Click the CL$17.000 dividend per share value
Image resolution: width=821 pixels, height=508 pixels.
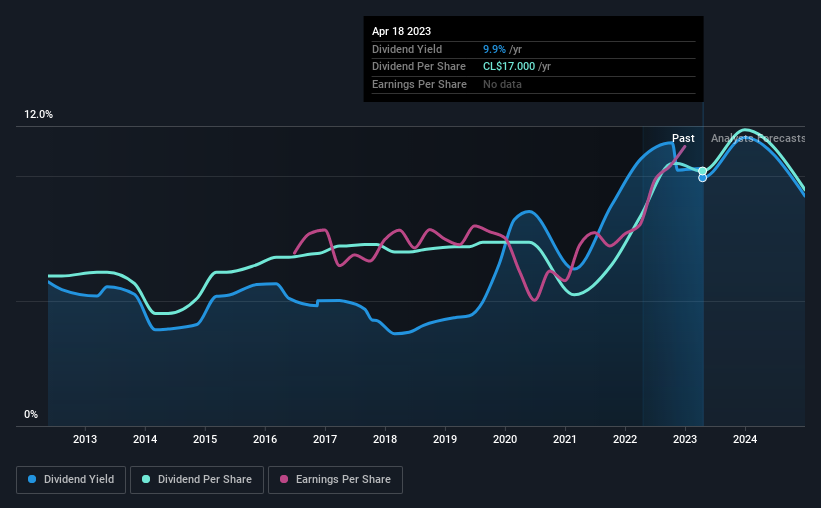tap(509, 67)
